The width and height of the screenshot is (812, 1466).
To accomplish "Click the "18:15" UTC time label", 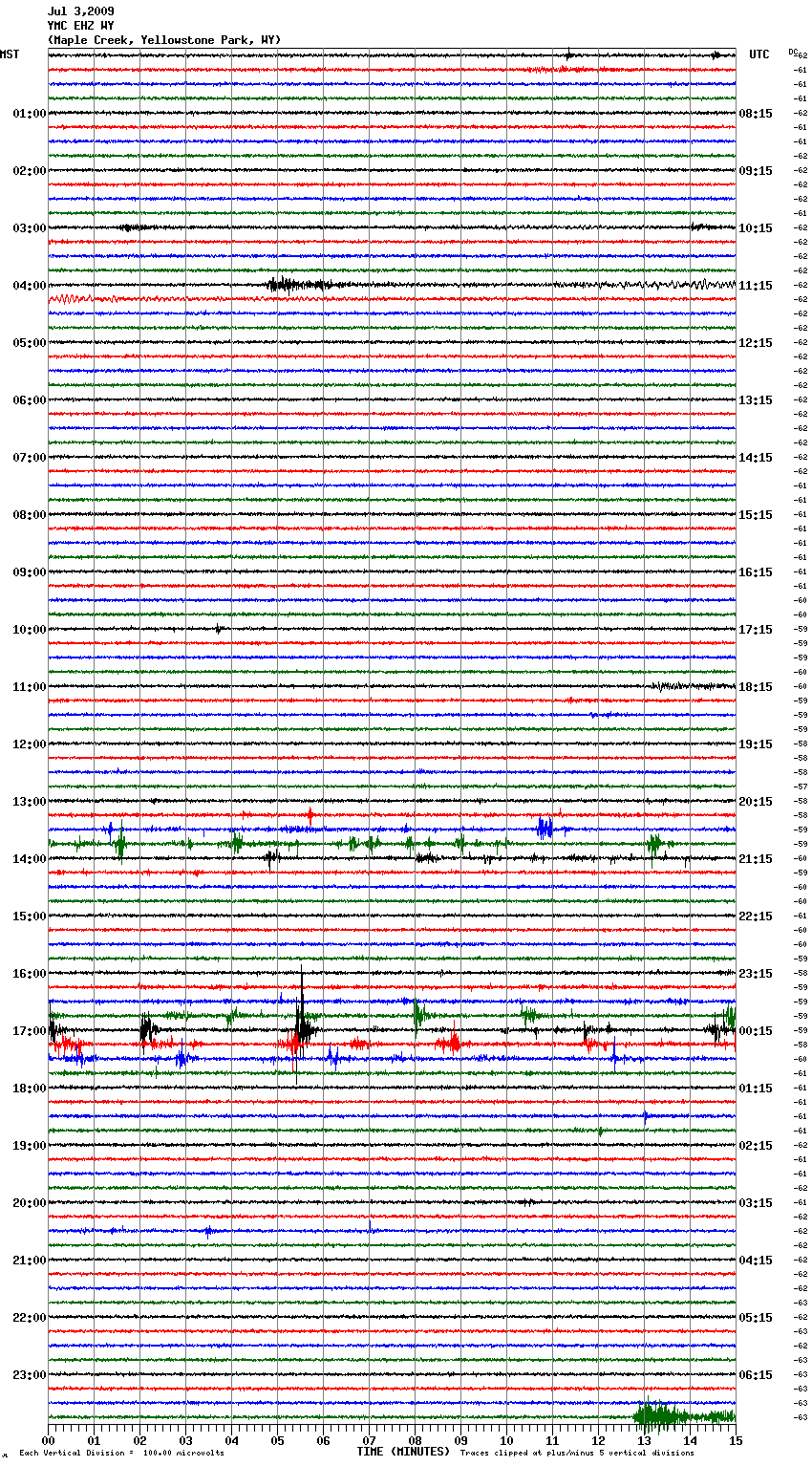I will (x=756, y=687).
